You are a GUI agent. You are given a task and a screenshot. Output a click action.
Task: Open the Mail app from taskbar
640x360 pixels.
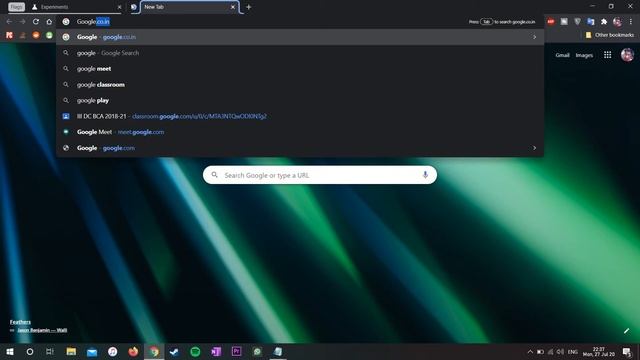92,351
